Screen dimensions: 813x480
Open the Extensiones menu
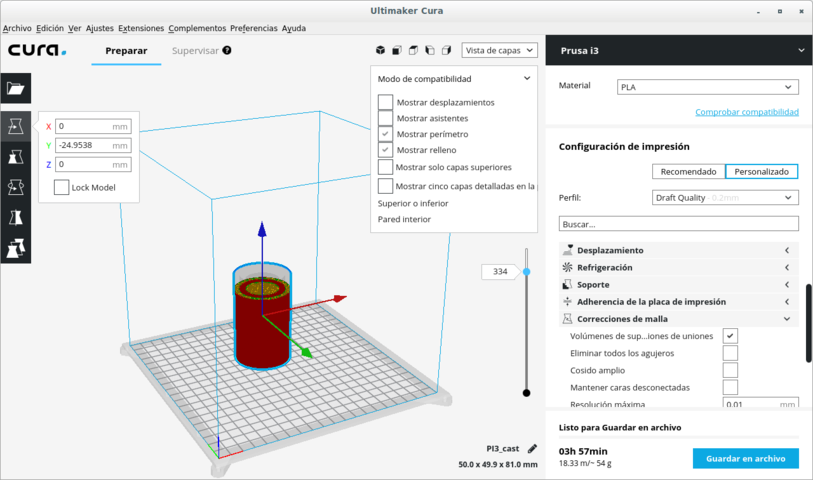point(141,28)
